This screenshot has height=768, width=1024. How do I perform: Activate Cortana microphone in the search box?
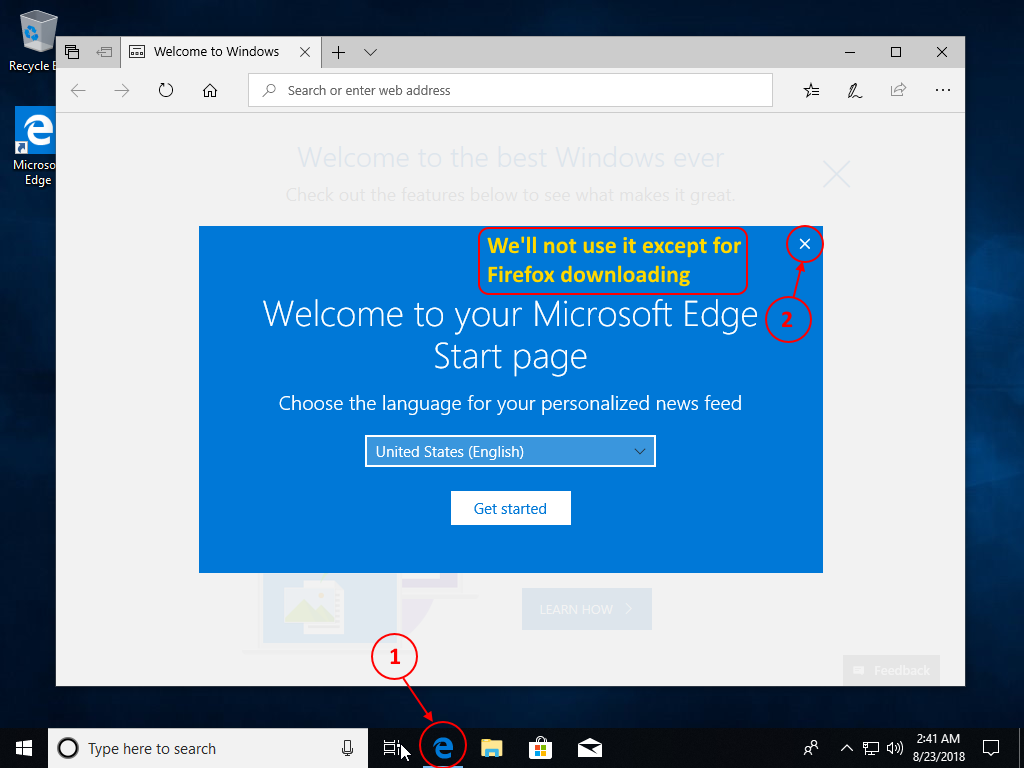347,748
